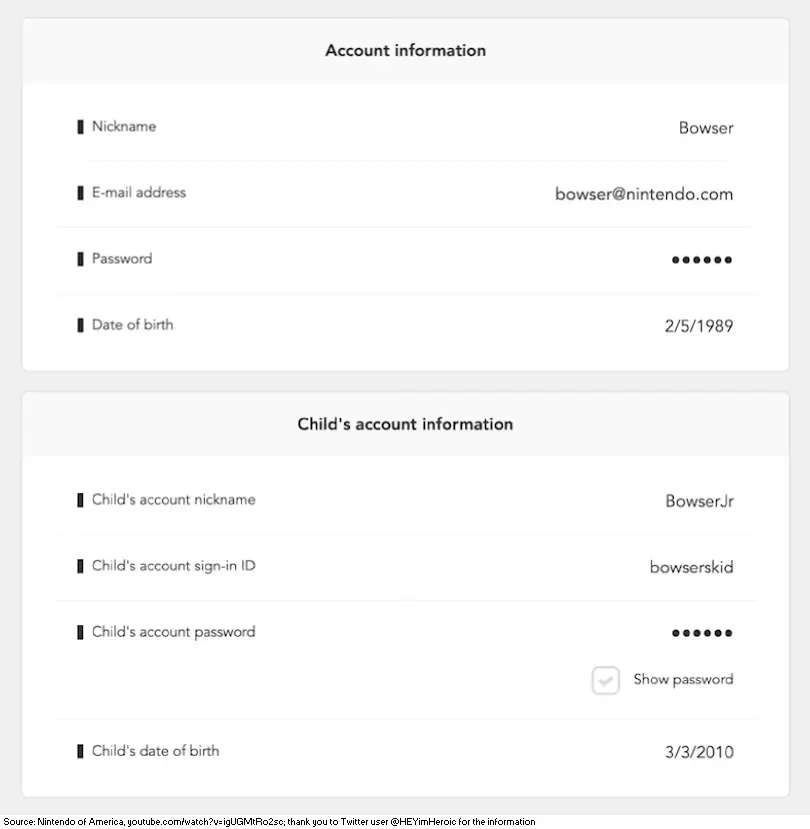
Task: Click the Child's account nickname marker icon
Action: (80, 500)
